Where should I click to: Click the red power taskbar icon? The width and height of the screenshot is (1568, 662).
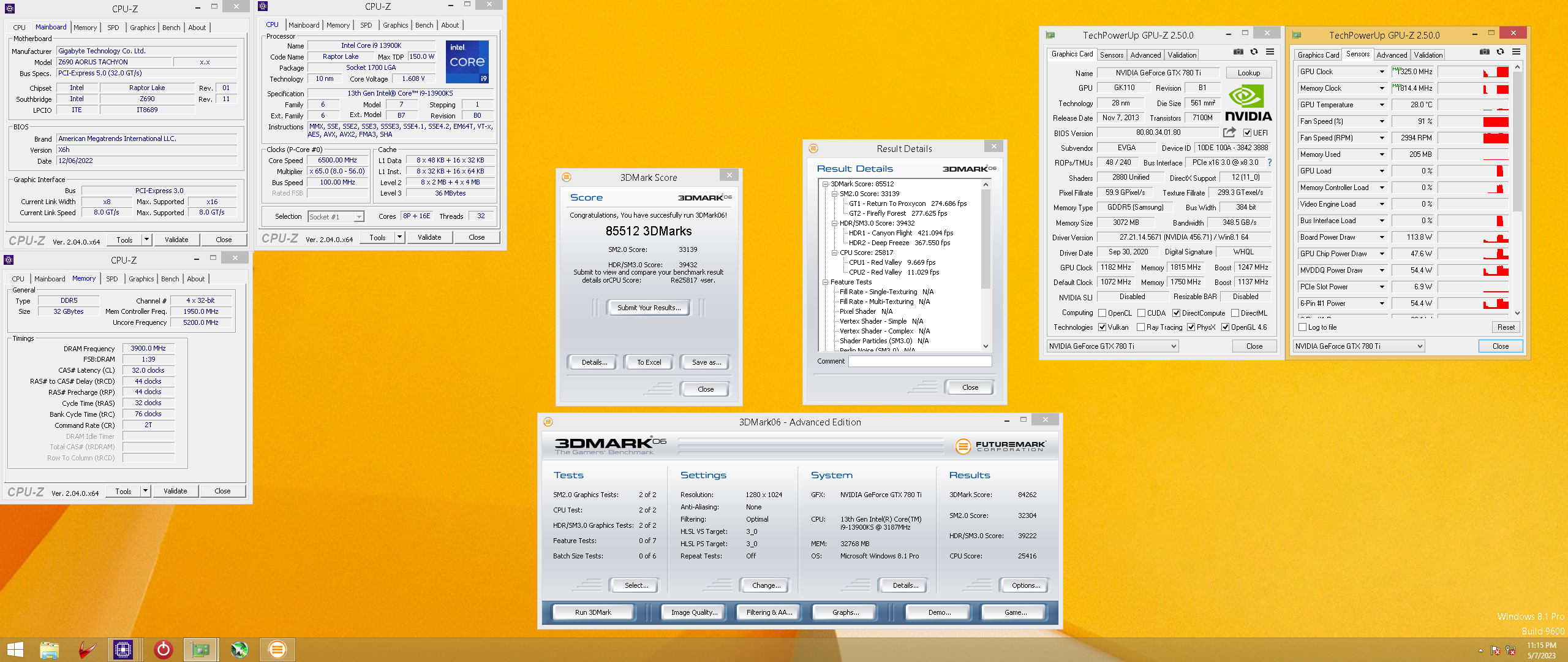(163, 650)
